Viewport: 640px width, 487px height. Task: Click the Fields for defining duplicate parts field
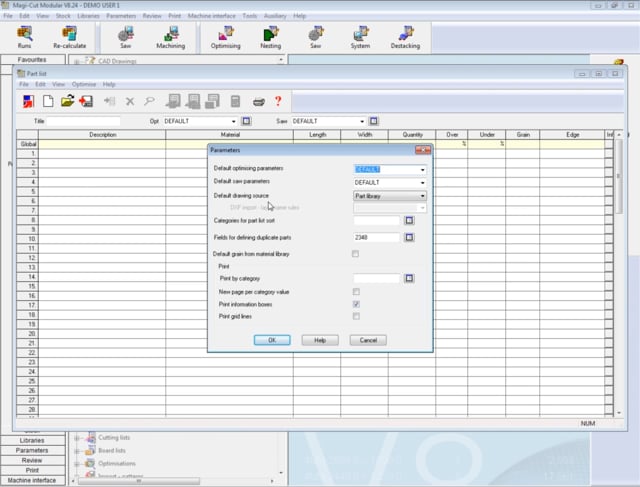point(376,237)
